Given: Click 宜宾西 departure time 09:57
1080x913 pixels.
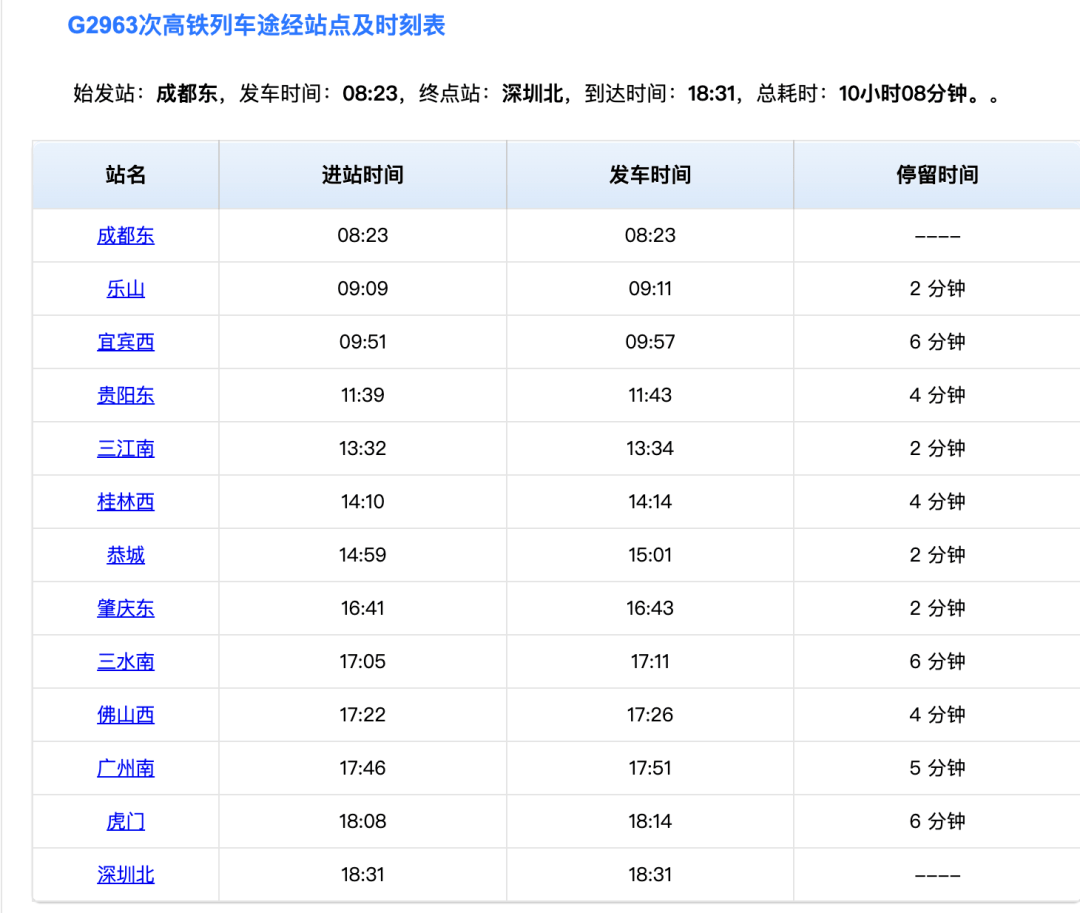Looking at the screenshot, I should click(x=650, y=342).
